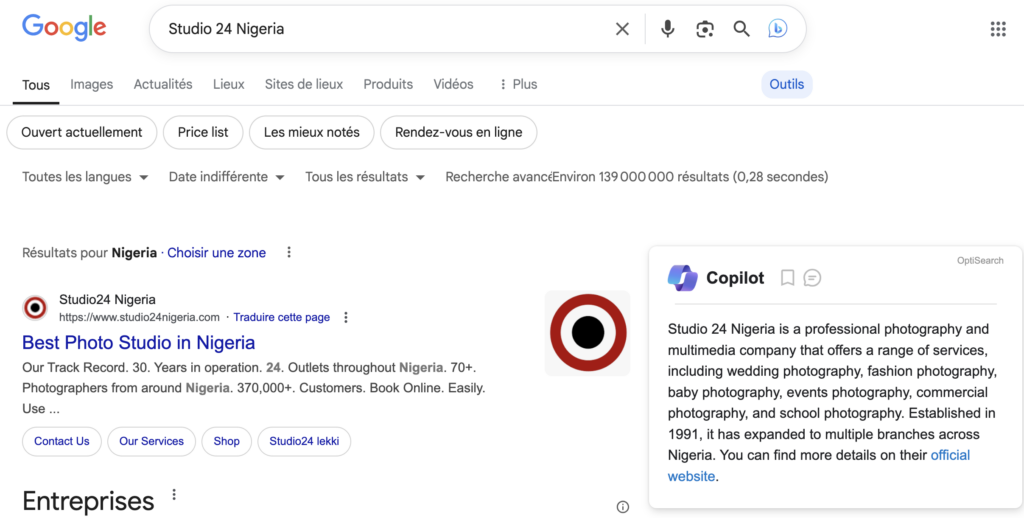Start voice search with microphone icon
This screenshot has width=1024, height=518.
pyautogui.click(x=667, y=29)
